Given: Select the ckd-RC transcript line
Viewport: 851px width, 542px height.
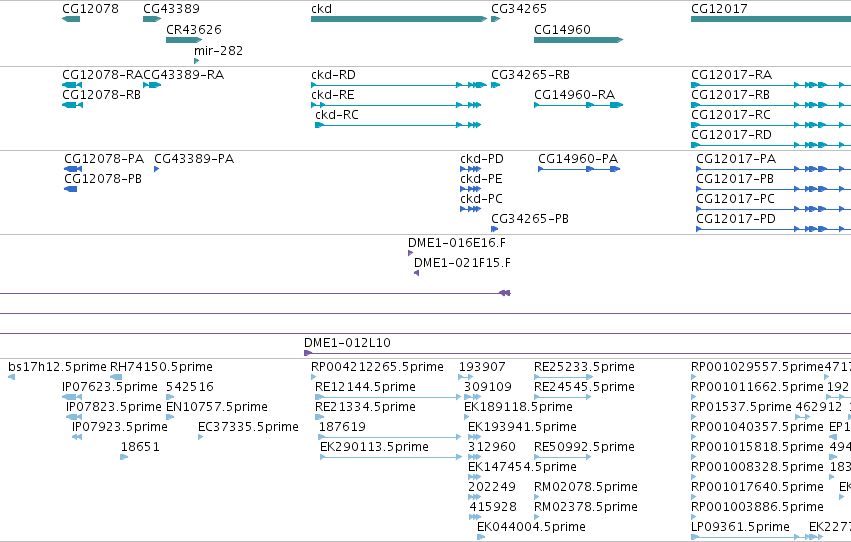Looking at the screenshot, I should tap(398, 125).
